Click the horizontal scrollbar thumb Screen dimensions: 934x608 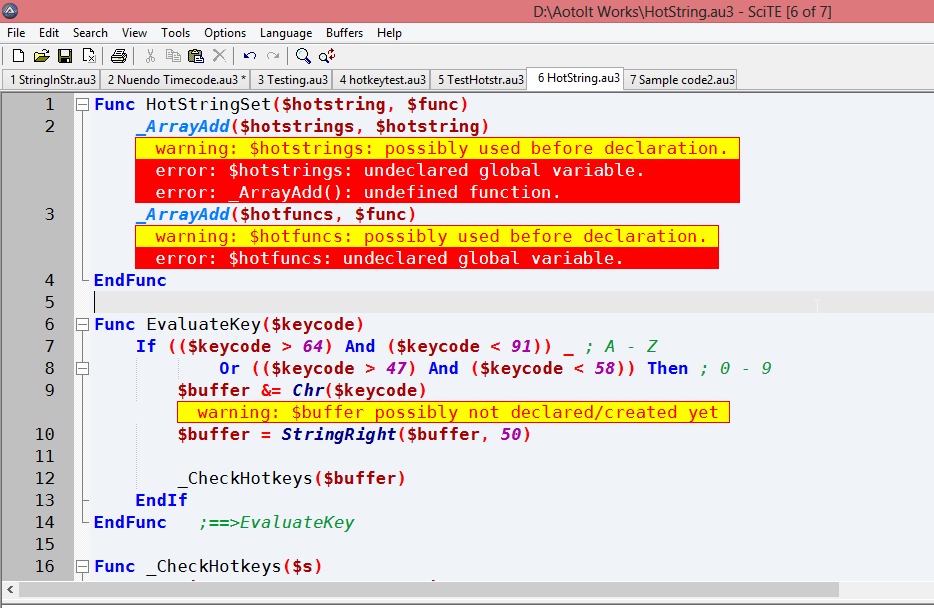tap(429, 590)
